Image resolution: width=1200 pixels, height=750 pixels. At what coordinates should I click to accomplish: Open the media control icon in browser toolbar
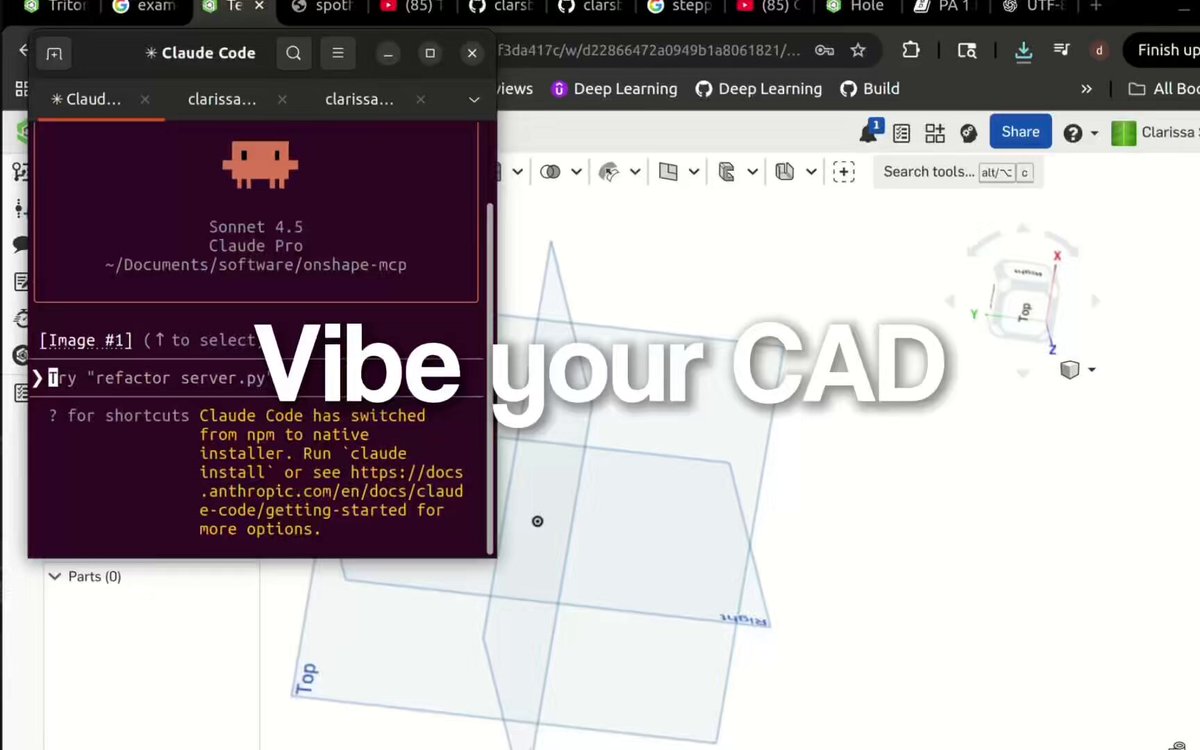[x=1062, y=50]
